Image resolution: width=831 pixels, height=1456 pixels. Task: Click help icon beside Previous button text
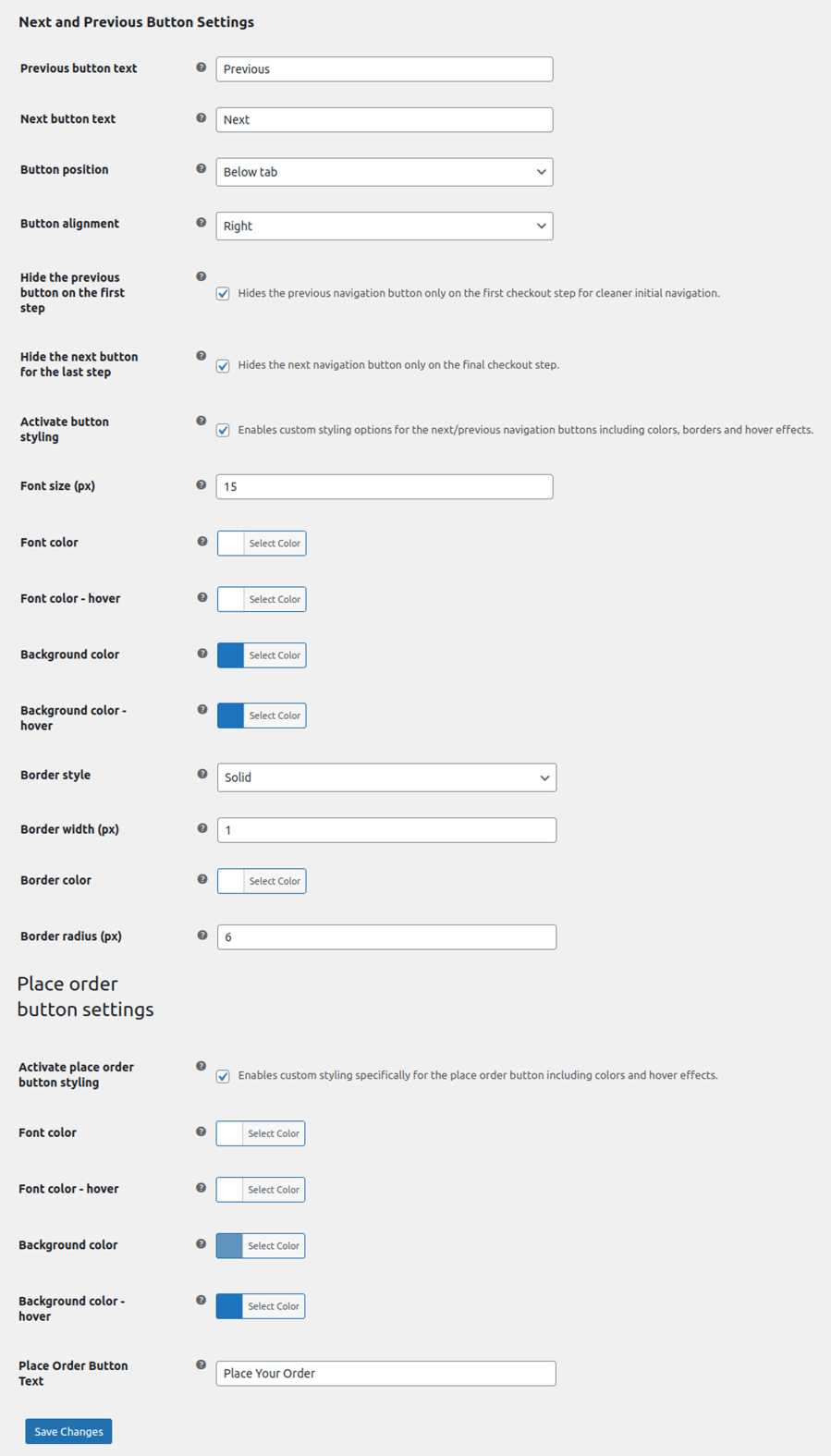tap(201, 67)
